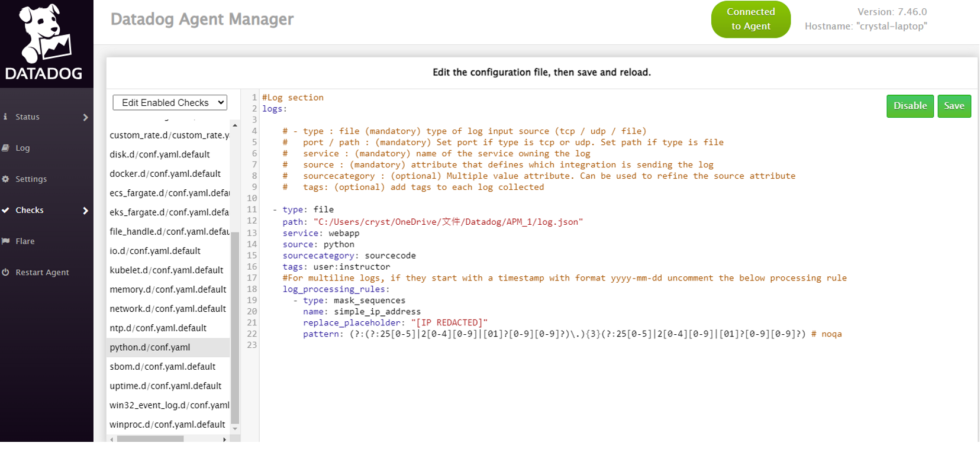Click the empty line 23 in editor

(500, 344)
